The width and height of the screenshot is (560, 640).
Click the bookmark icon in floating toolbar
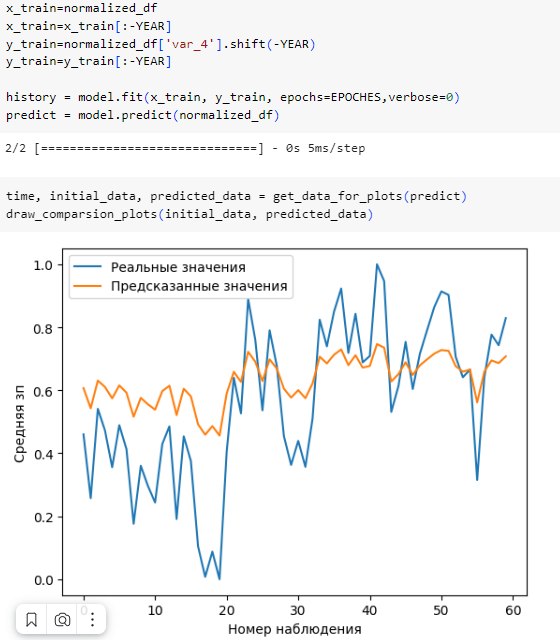[31, 620]
